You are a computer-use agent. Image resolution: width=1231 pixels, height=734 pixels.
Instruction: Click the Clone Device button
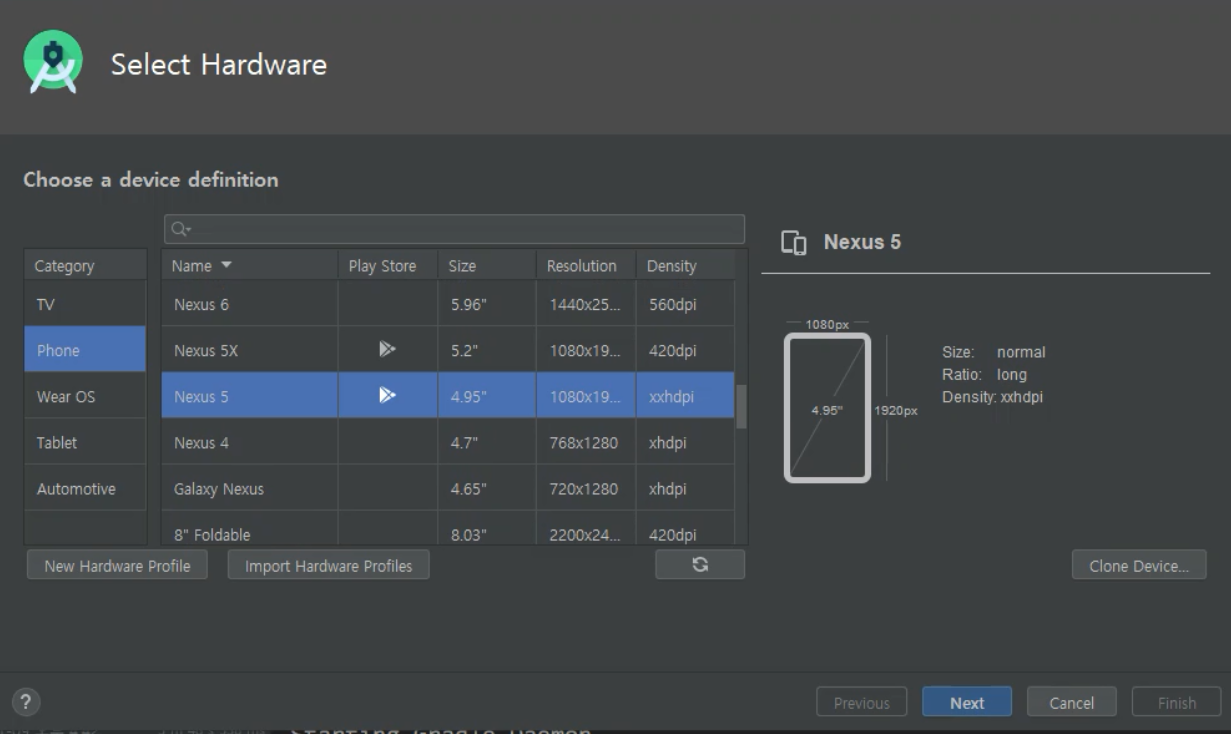(1139, 565)
